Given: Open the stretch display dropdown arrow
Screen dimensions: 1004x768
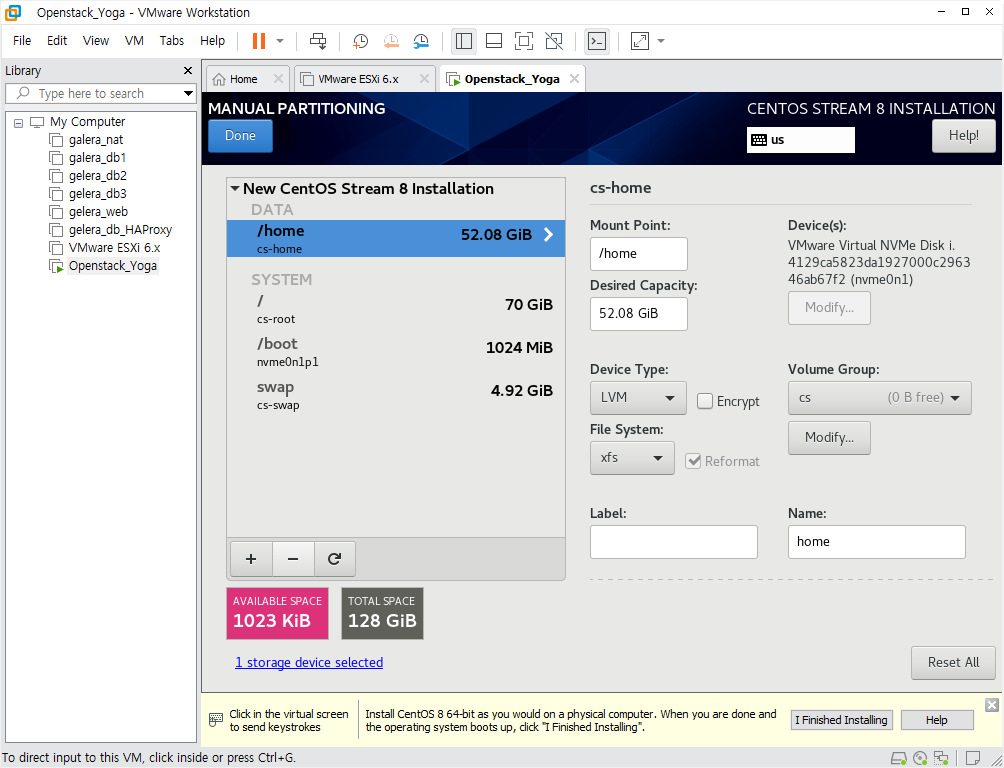Looking at the screenshot, I should [x=661, y=41].
